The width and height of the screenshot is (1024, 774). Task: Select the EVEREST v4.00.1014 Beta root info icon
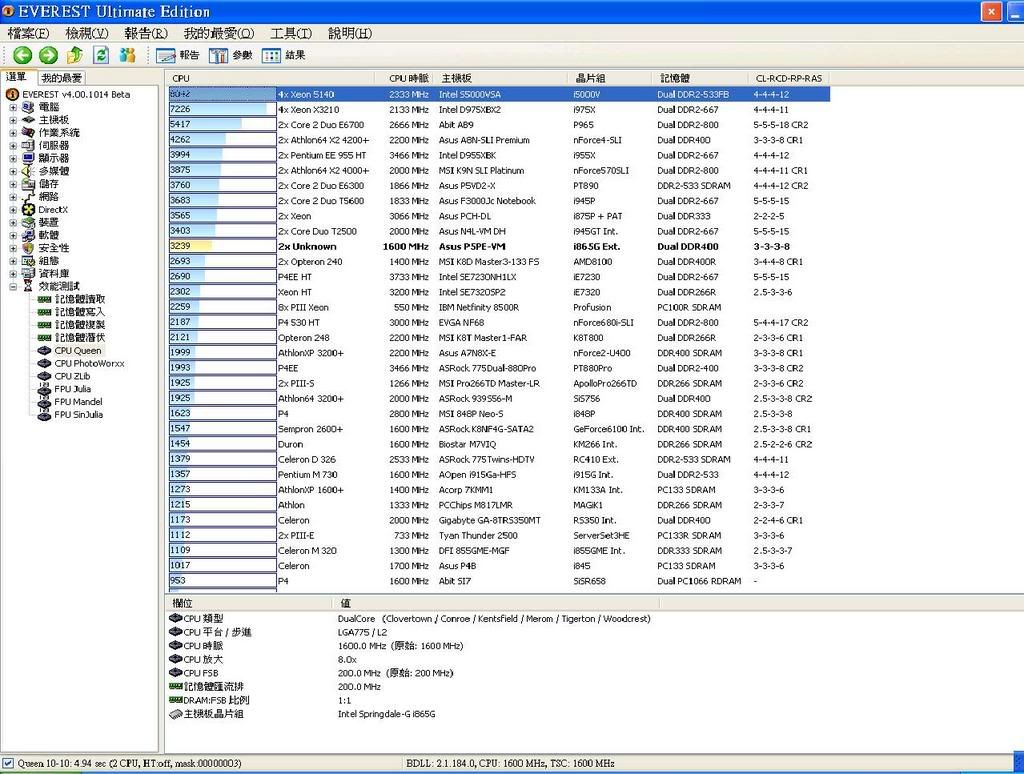12,94
